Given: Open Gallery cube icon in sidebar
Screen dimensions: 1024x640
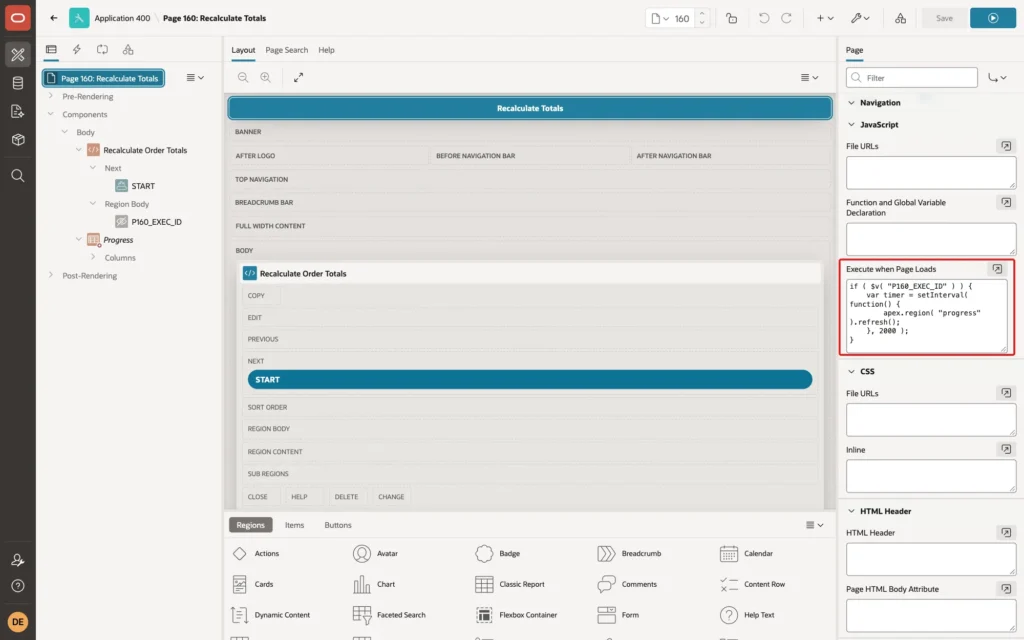Looking at the screenshot, I should pyautogui.click(x=18, y=140).
